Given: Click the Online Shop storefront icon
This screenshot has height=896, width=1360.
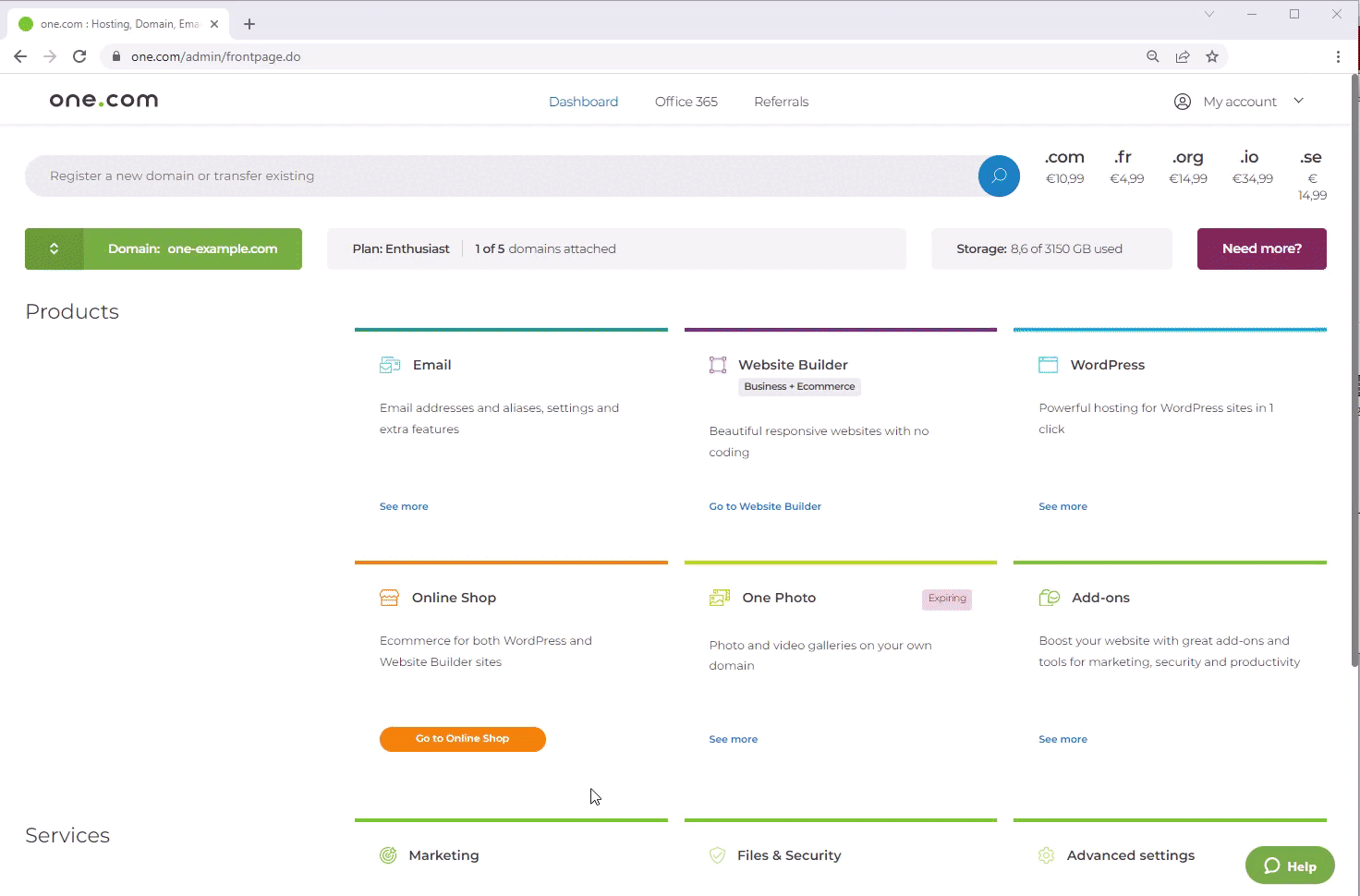Looking at the screenshot, I should coord(389,598).
